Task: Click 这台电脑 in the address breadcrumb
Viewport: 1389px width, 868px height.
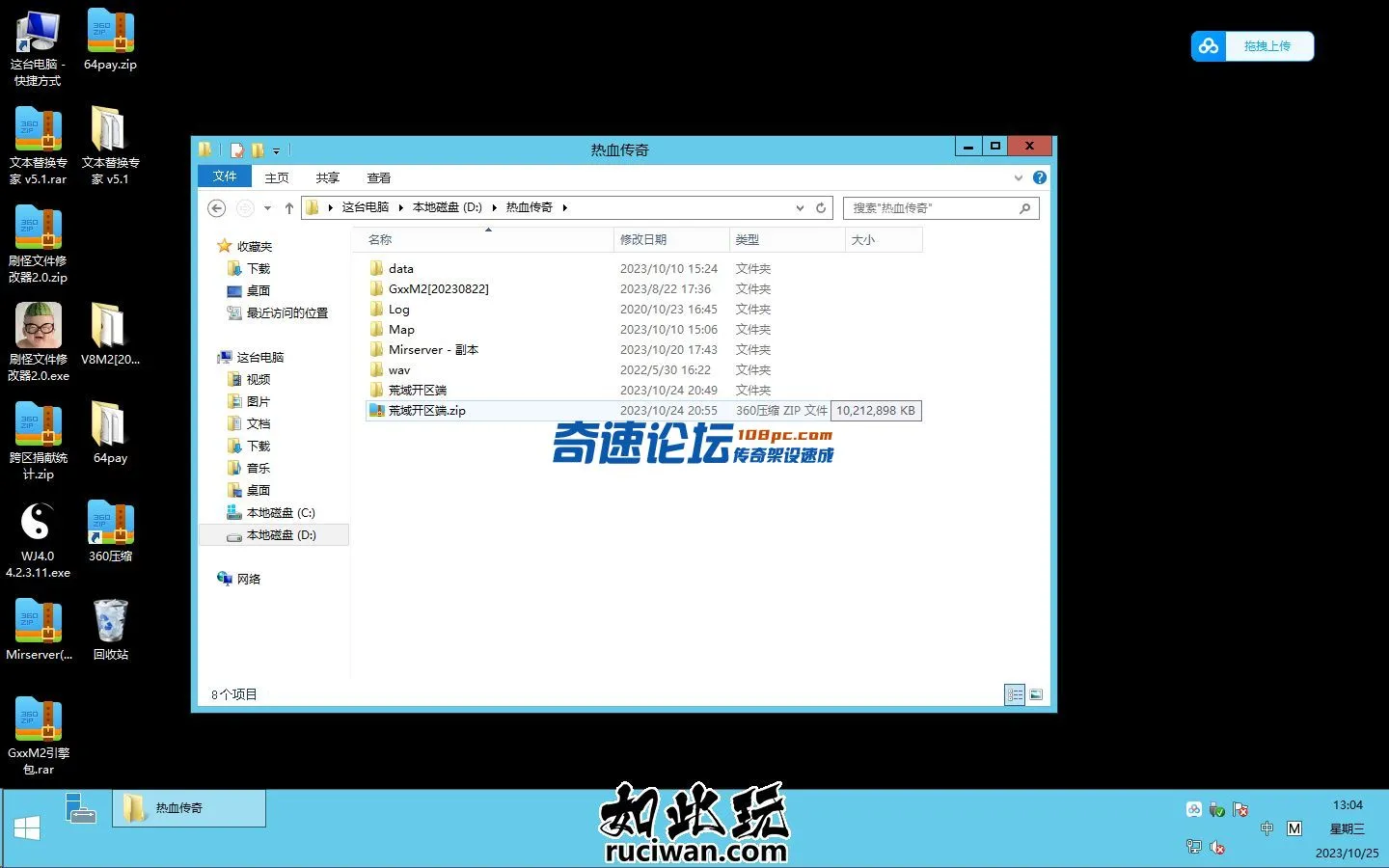Action: pos(366,207)
